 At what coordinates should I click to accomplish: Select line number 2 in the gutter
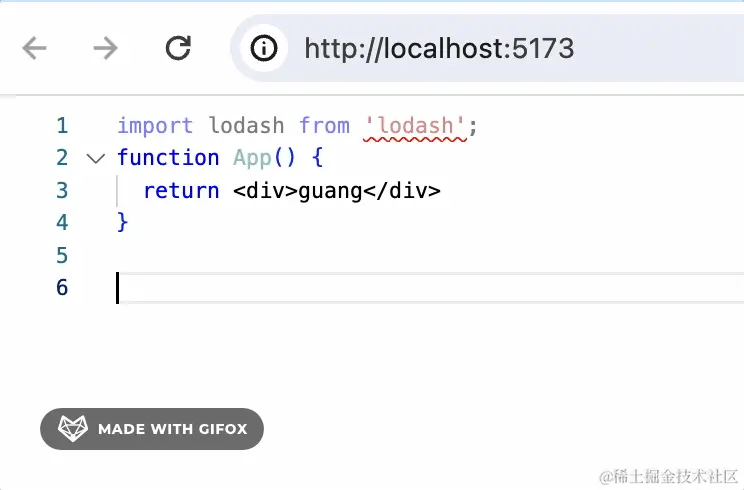[x=62, y=157]
